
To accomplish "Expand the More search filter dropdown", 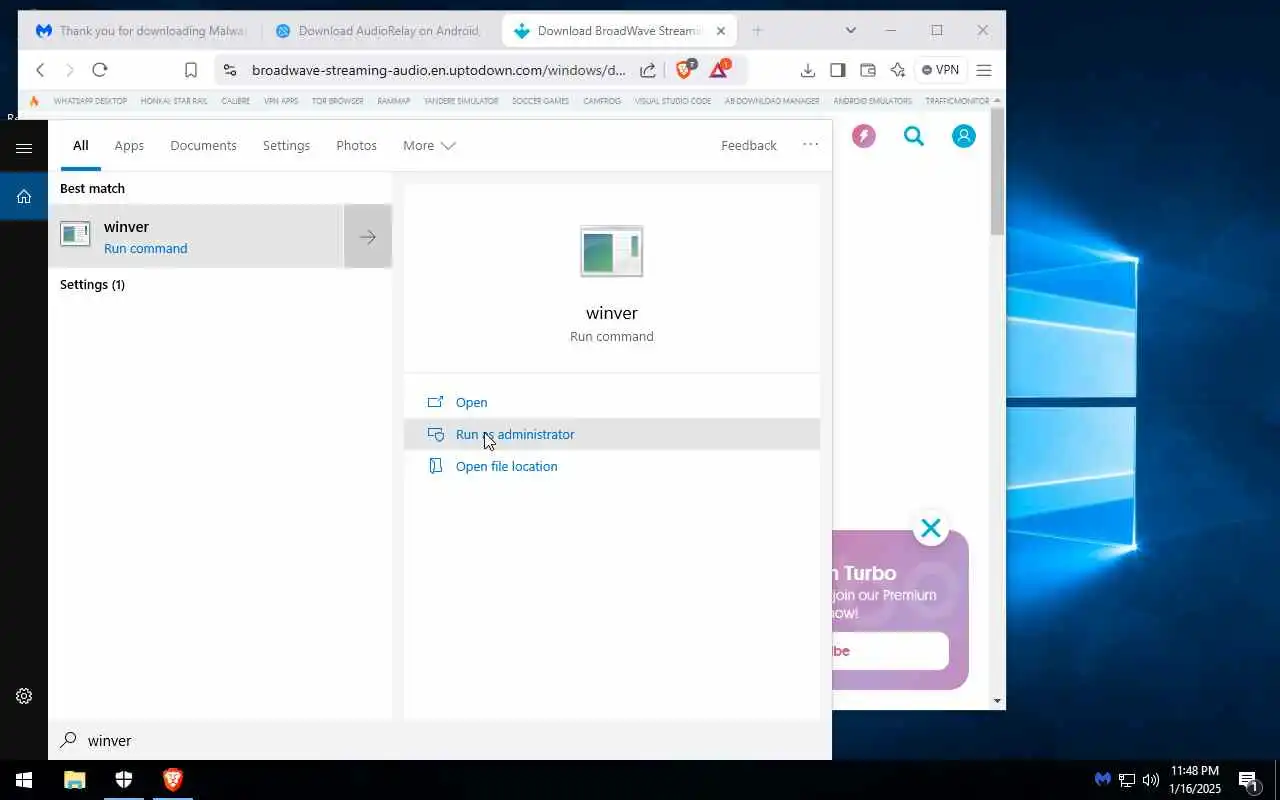I will (429, 145).
